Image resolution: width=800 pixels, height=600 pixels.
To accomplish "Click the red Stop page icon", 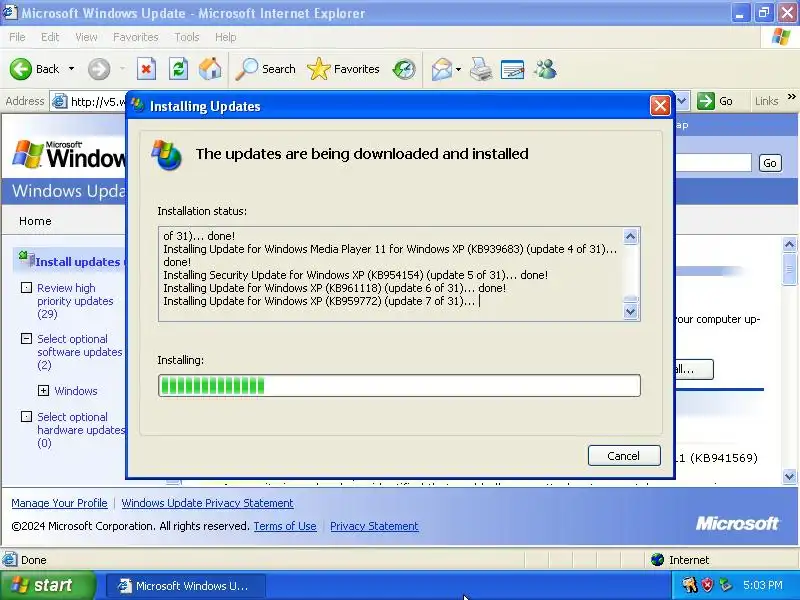I will (x=146, y=69).
